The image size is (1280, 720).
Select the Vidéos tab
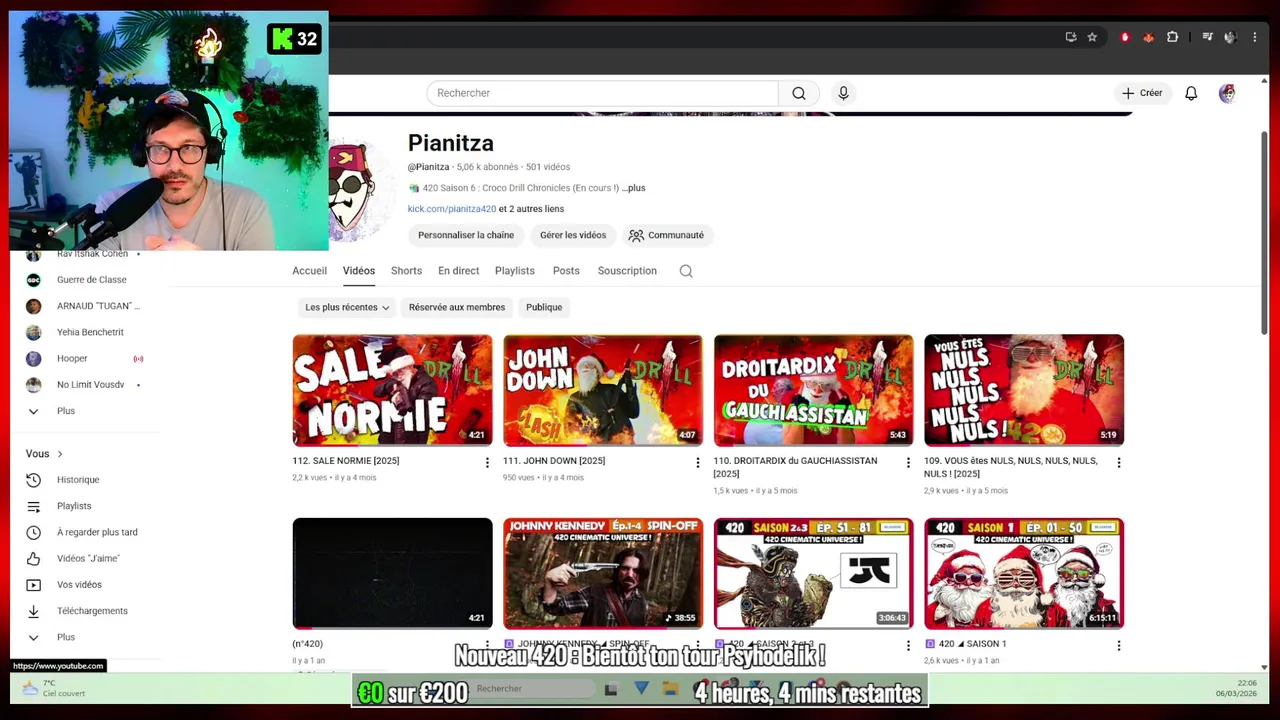(359, 271)
